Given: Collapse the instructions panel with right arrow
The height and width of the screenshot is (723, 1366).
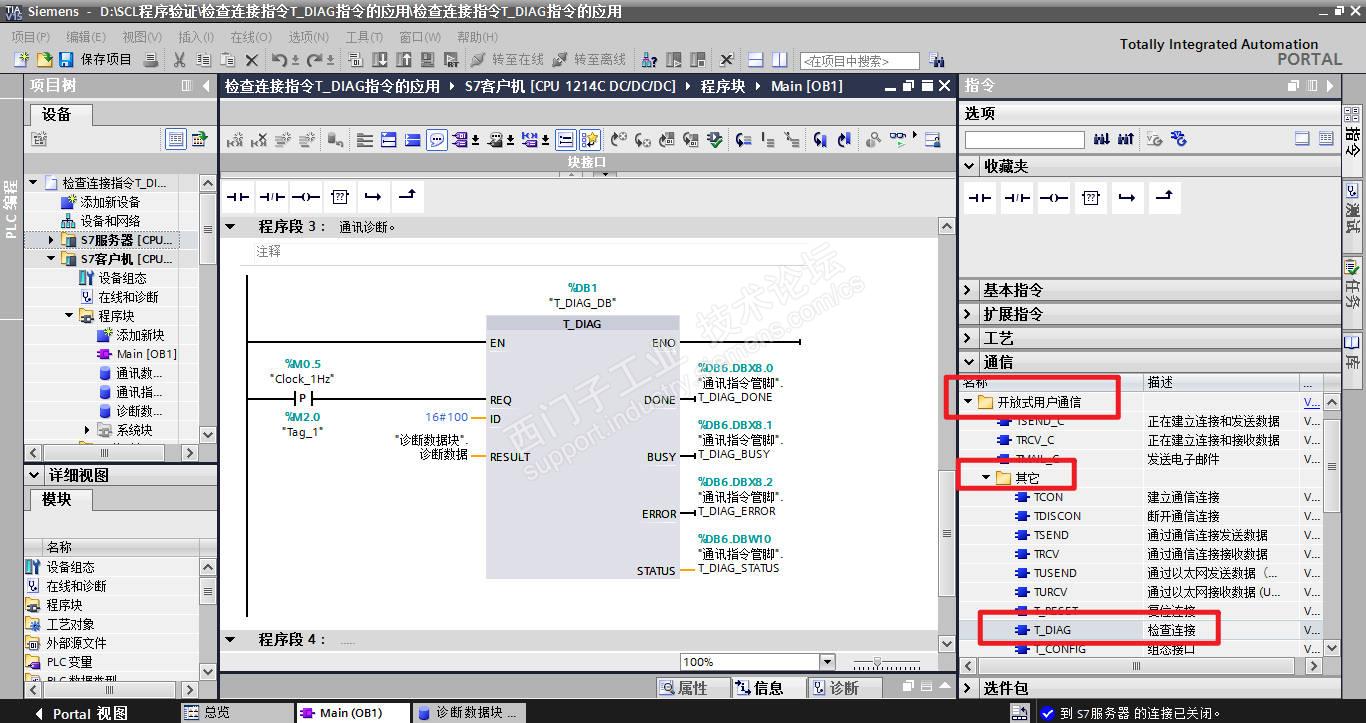Looking at the screenshot, I should (1330, 86).
